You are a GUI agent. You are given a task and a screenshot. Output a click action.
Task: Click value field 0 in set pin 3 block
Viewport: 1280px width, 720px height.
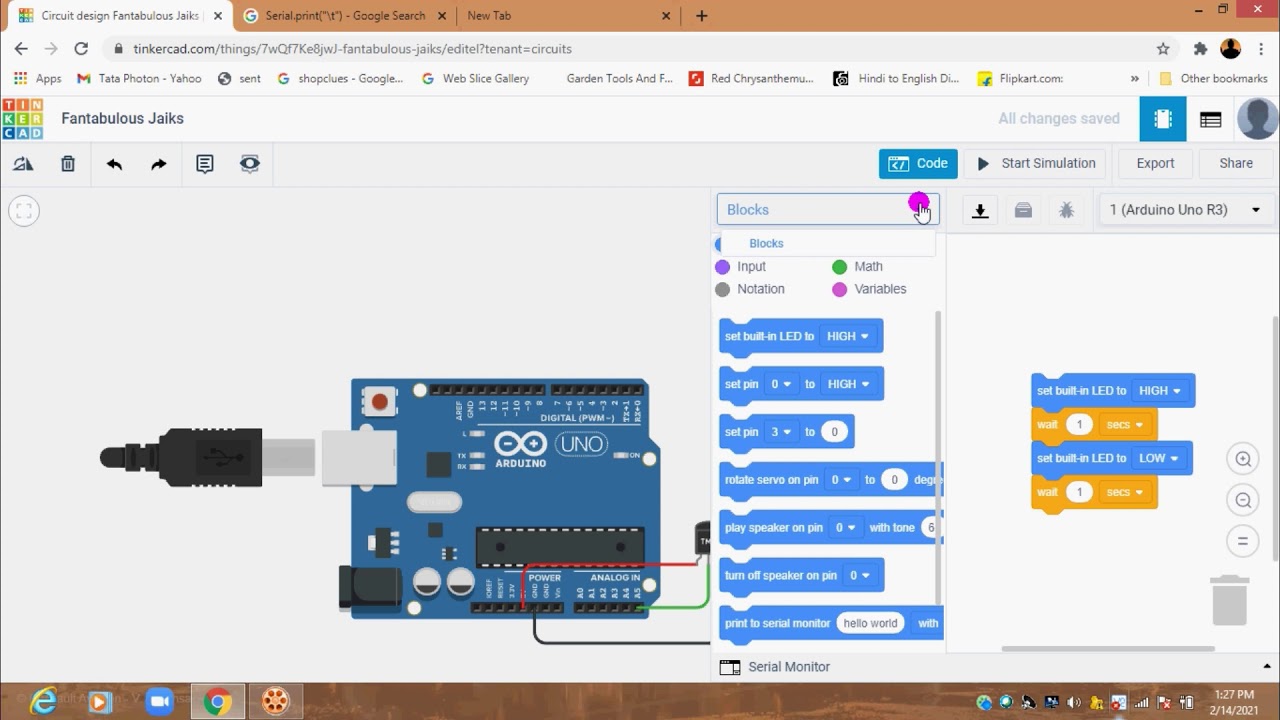pyautogui.click(x=834, y=432)
